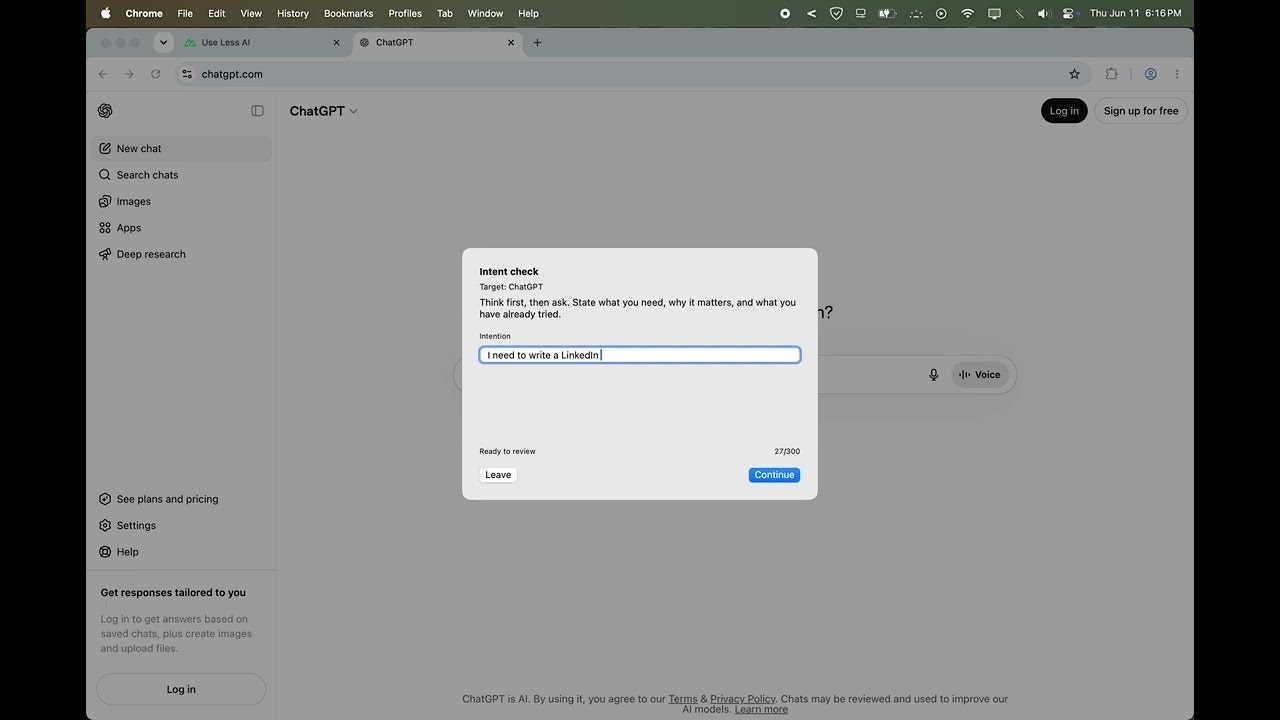The image size is (1280, 720).
Task: Open the Apple menu
Action: pos(105,13)
